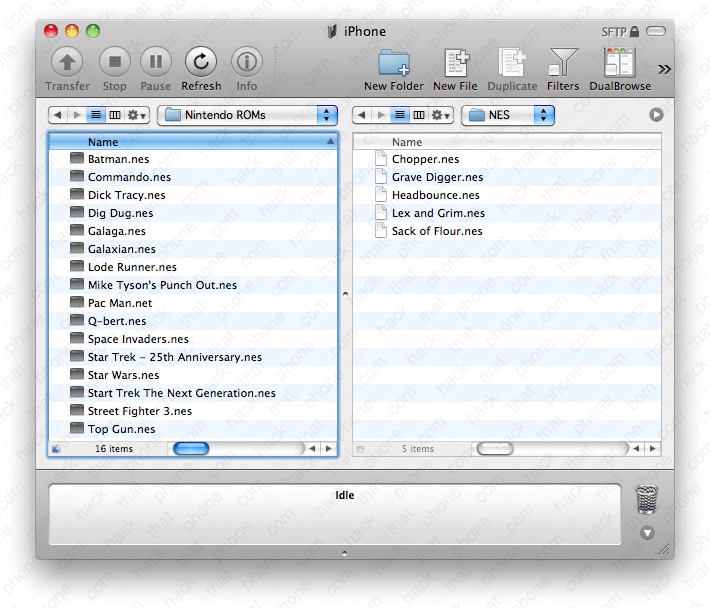Click right pane Name column header
The image size is (710, 608).
pyautogui.click(x=506, y=142)
